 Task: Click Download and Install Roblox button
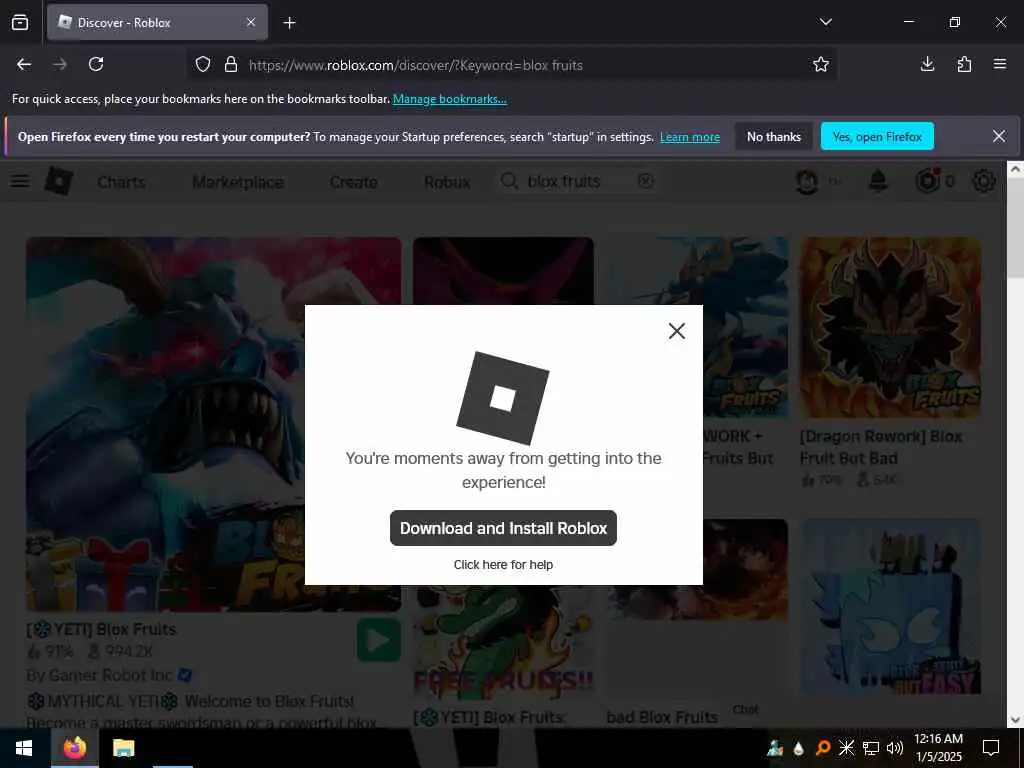pyautogui.click(x=503, y=528)
